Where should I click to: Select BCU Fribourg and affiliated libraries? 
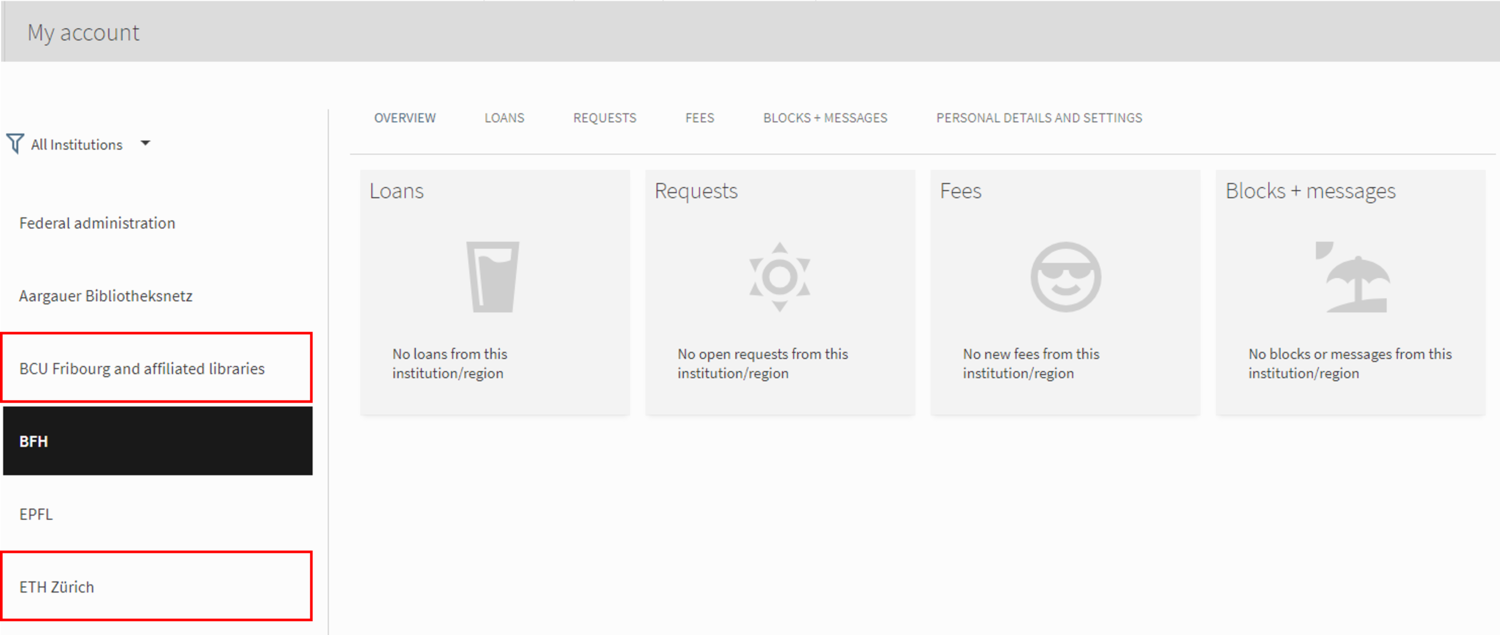pos(142,369)
